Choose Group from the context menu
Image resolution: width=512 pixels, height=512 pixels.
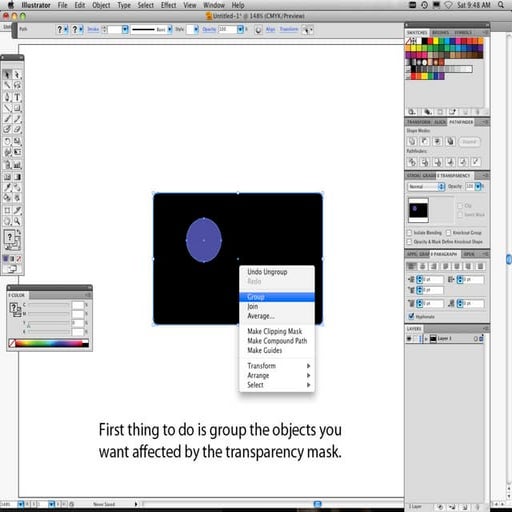(277, 297)
